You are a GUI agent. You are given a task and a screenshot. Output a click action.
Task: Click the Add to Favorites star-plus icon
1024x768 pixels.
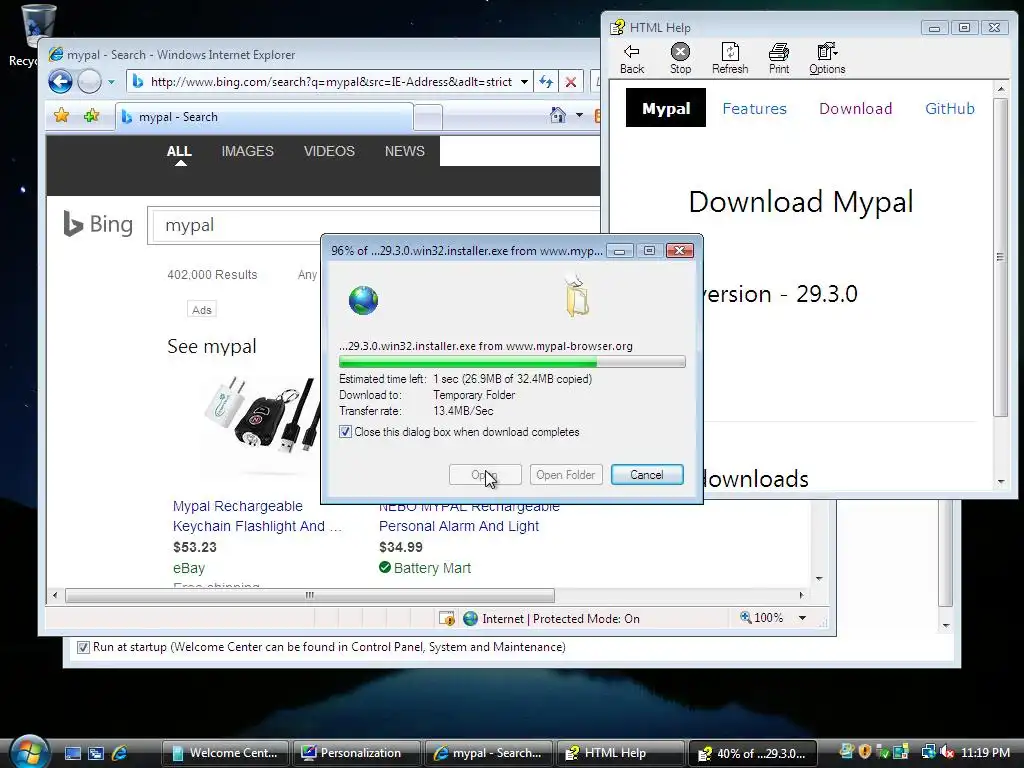click(x=91, y=116)
